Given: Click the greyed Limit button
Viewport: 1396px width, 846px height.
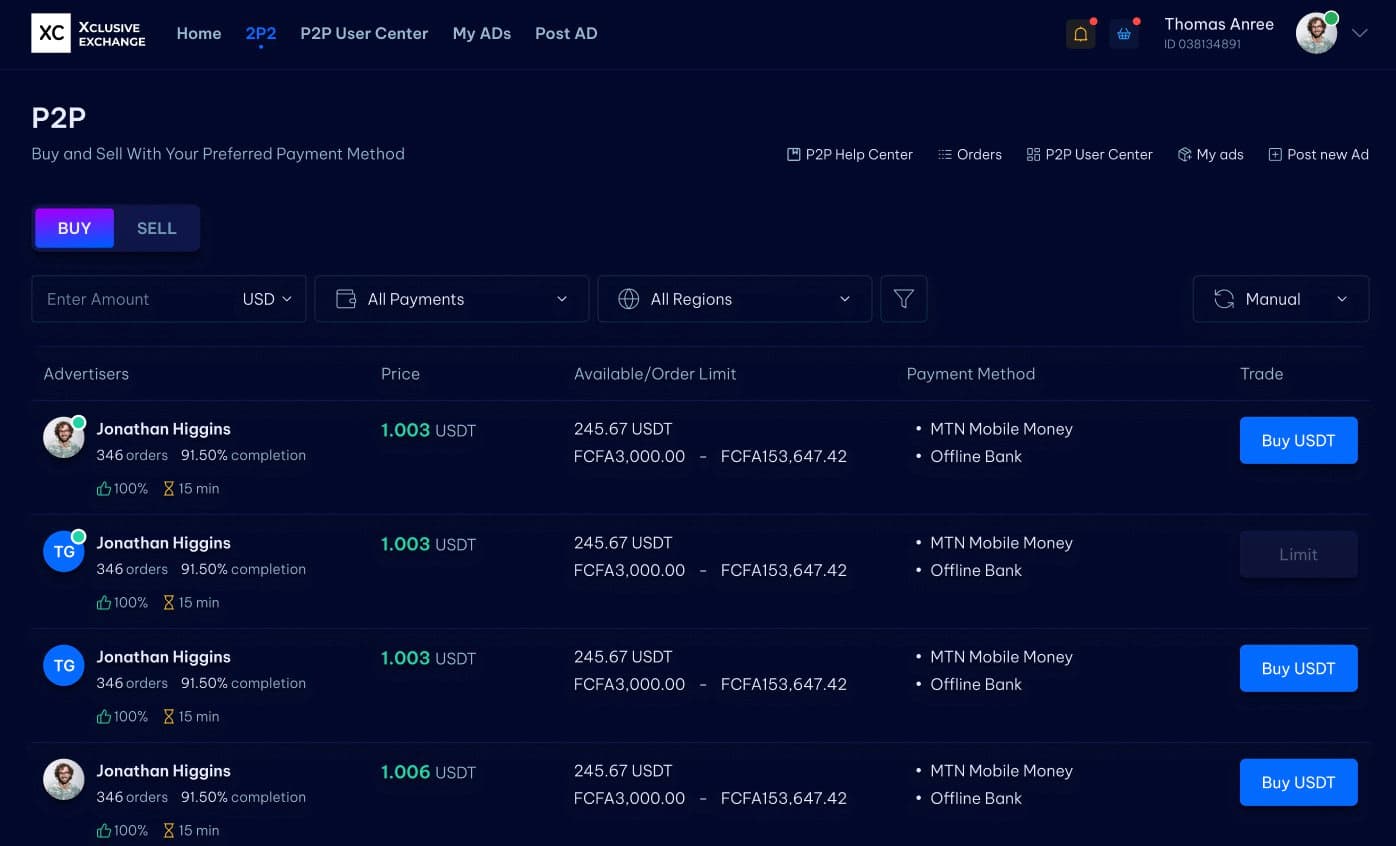Looking at the screenshot, I should click(1298, 554).
